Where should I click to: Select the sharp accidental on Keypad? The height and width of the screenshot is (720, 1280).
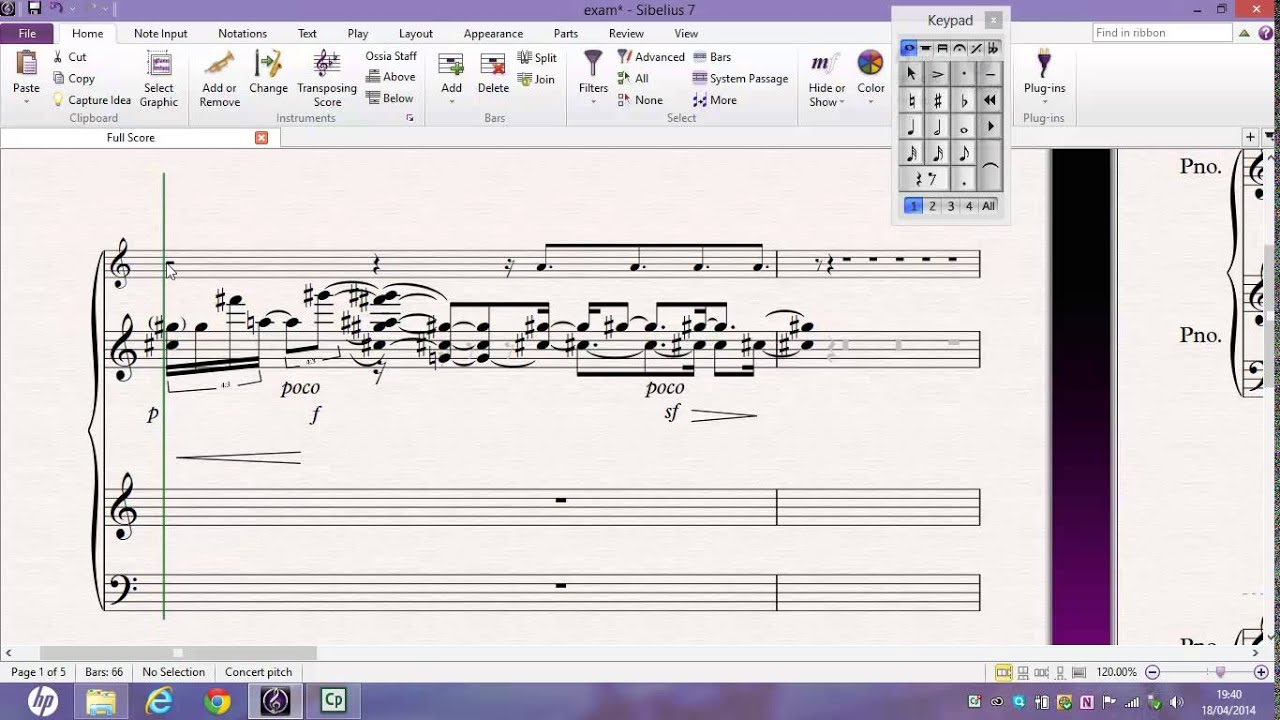click(x=938, y=100)
